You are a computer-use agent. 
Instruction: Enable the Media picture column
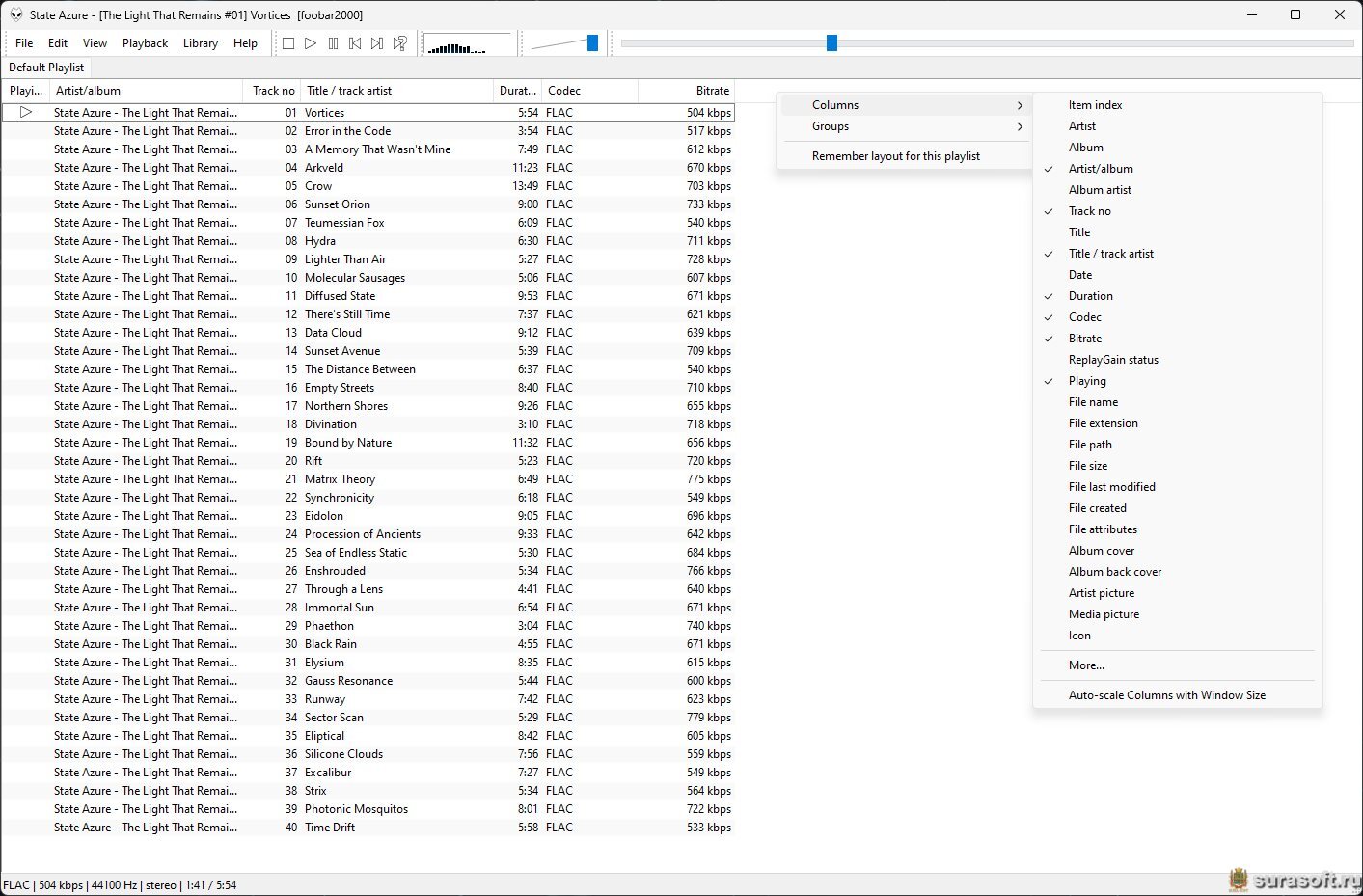[1177, 614]
